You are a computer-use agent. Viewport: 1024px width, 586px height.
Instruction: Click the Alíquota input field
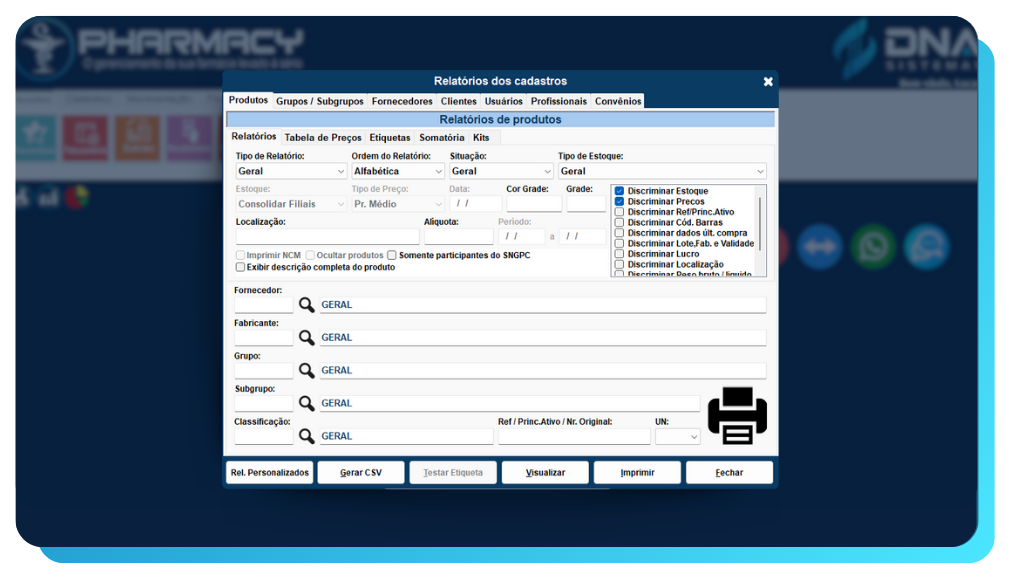coord(458,236)
